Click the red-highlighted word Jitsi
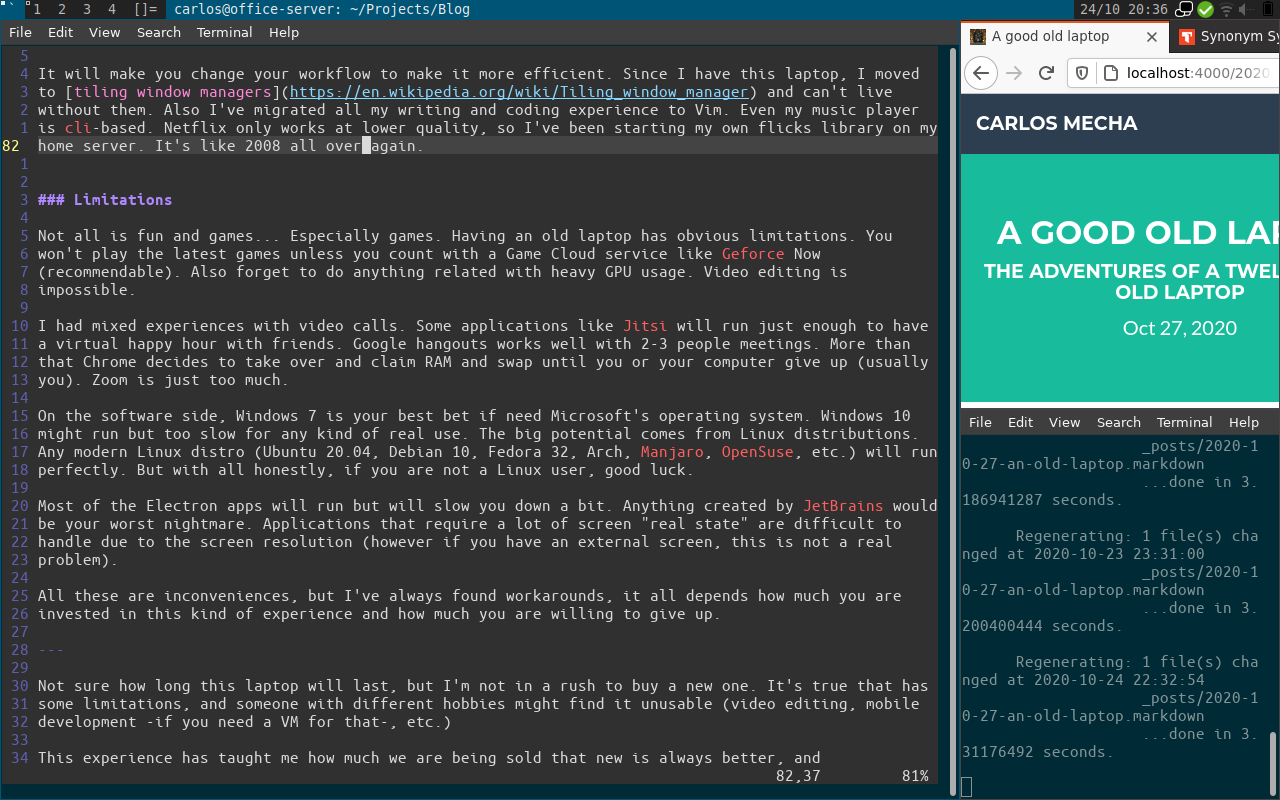1280x800 pixels. (x=645, y=326)
